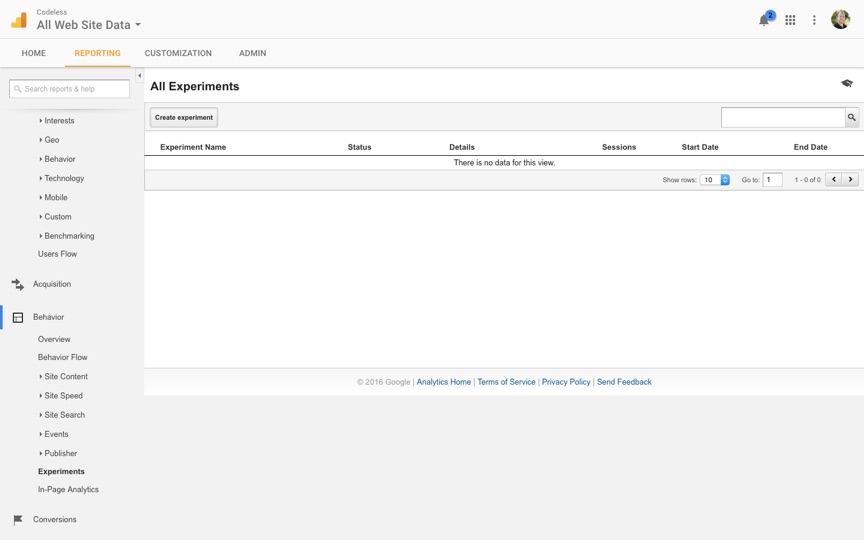Expand the Mobile report group
The width and height of the screenshot is (864, 540).
[53, 197]
